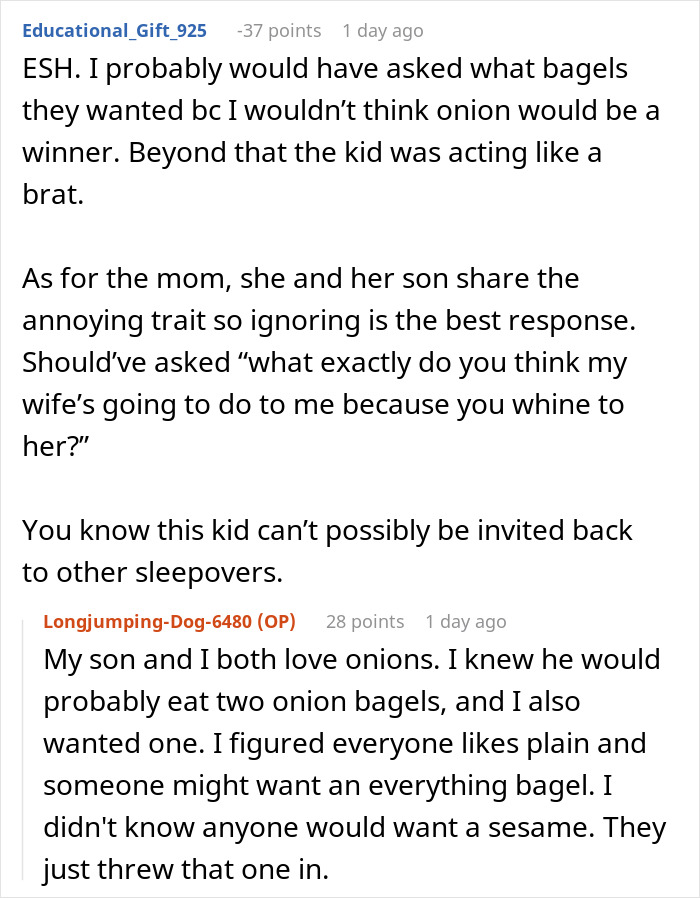Click the phrase "everything bagel" in the reply
The image size is (700, 898).
tap(539, 786)
